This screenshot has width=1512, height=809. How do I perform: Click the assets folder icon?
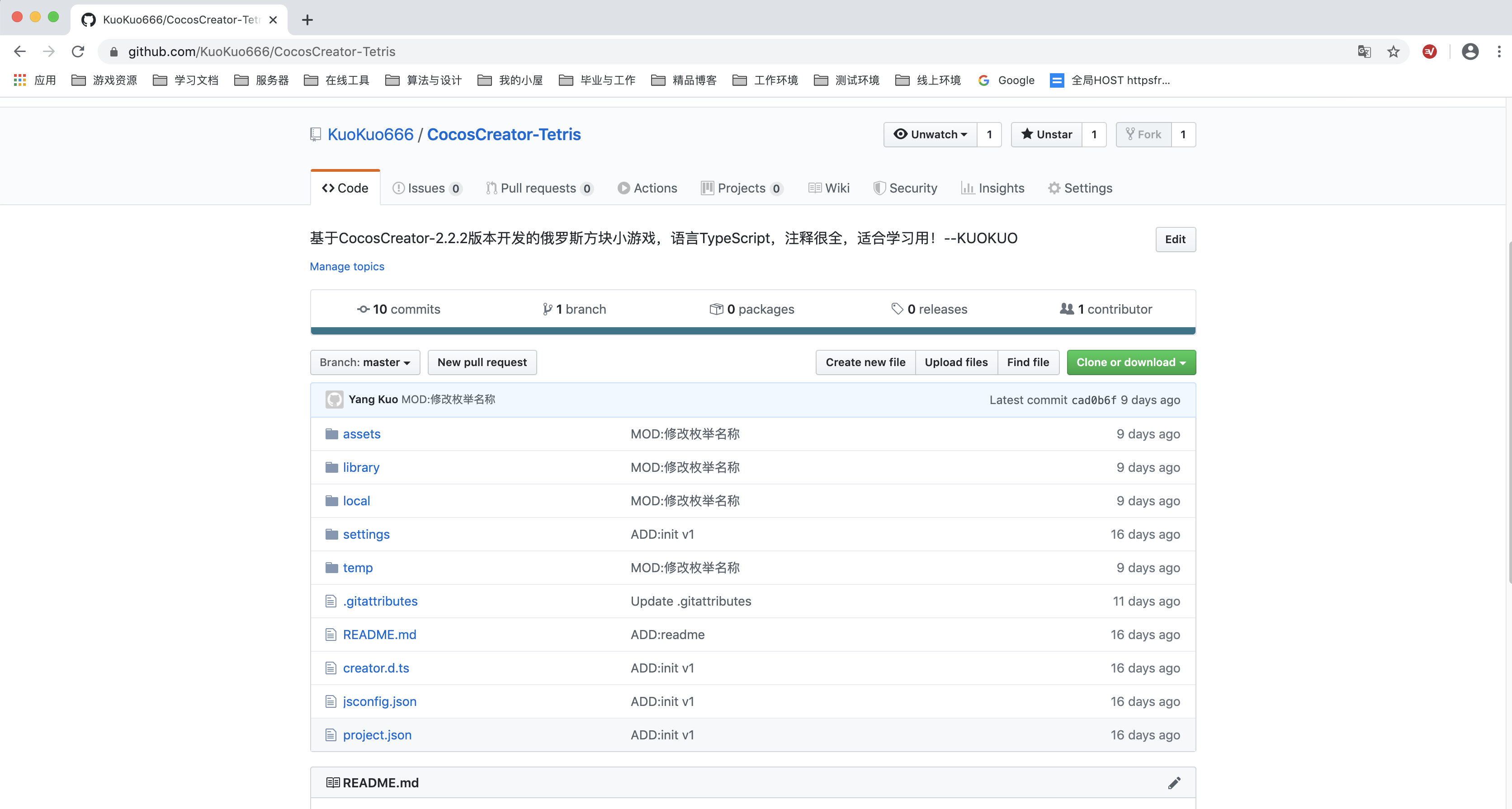(331, 434)
